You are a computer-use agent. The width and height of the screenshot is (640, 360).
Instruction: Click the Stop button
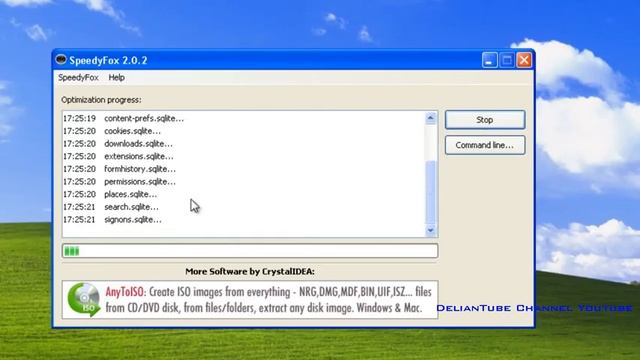485,120
